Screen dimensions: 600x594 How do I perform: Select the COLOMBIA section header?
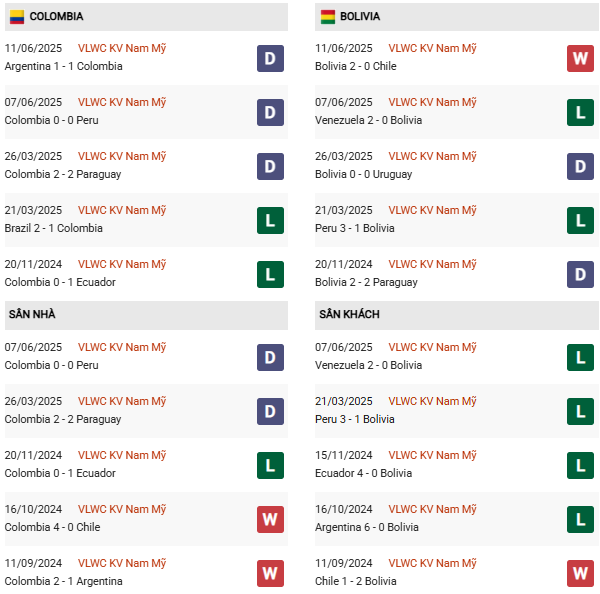(56, 17)
